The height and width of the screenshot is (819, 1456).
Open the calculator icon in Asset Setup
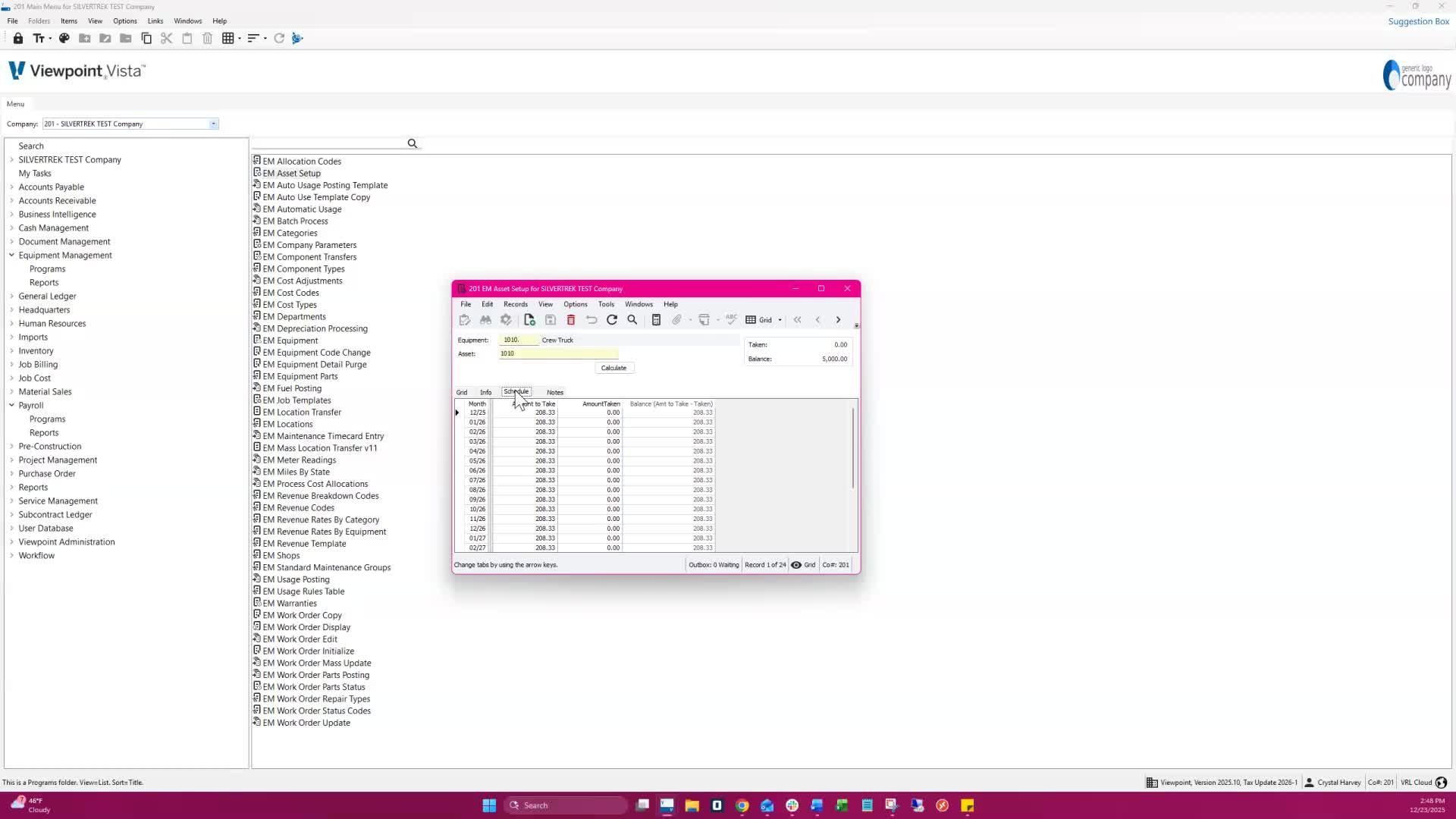pos(657,320)
